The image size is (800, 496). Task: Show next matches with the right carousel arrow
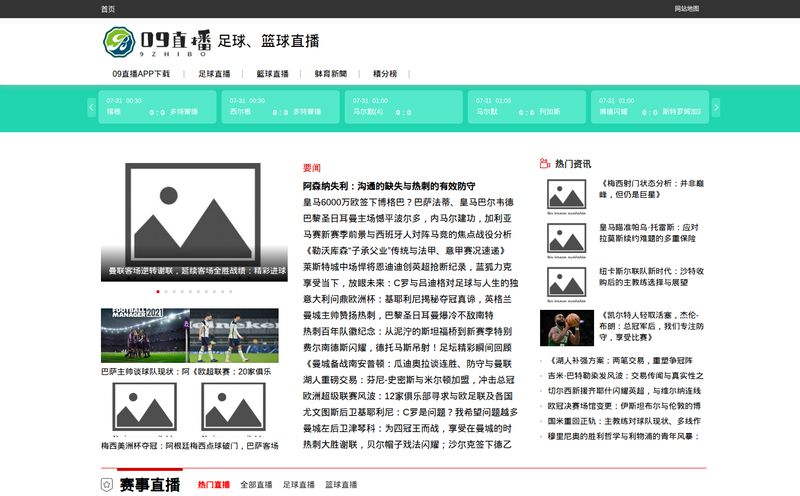pos(716,107)
